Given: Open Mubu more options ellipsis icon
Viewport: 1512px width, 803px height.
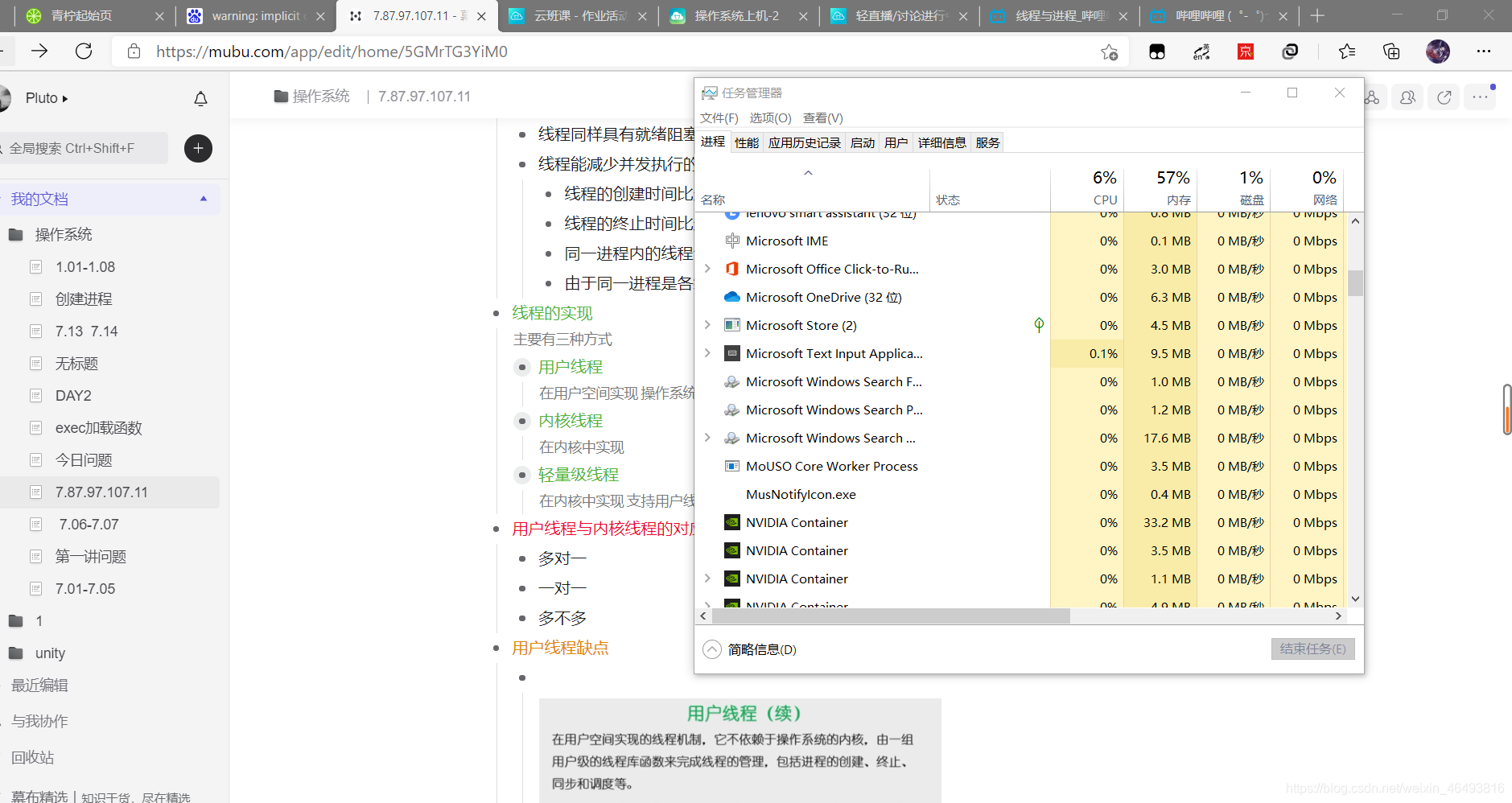Looking at the screenshot, I should tap(1480, 97).
